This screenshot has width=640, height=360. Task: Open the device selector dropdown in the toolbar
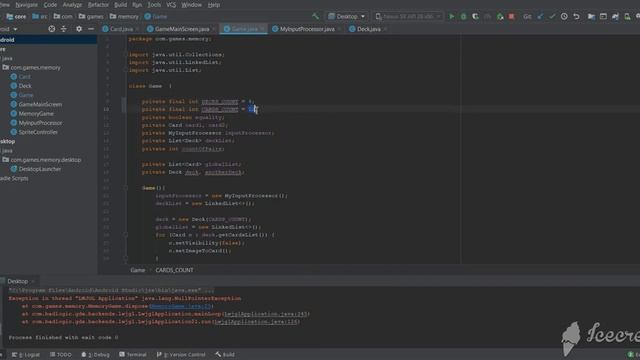pos(408,17)
